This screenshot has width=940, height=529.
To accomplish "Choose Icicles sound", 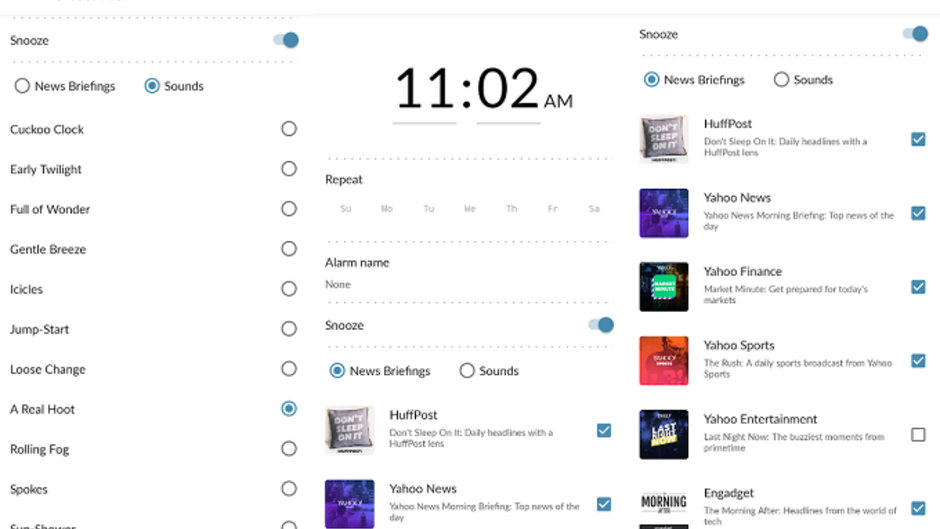I will point(289,289).
